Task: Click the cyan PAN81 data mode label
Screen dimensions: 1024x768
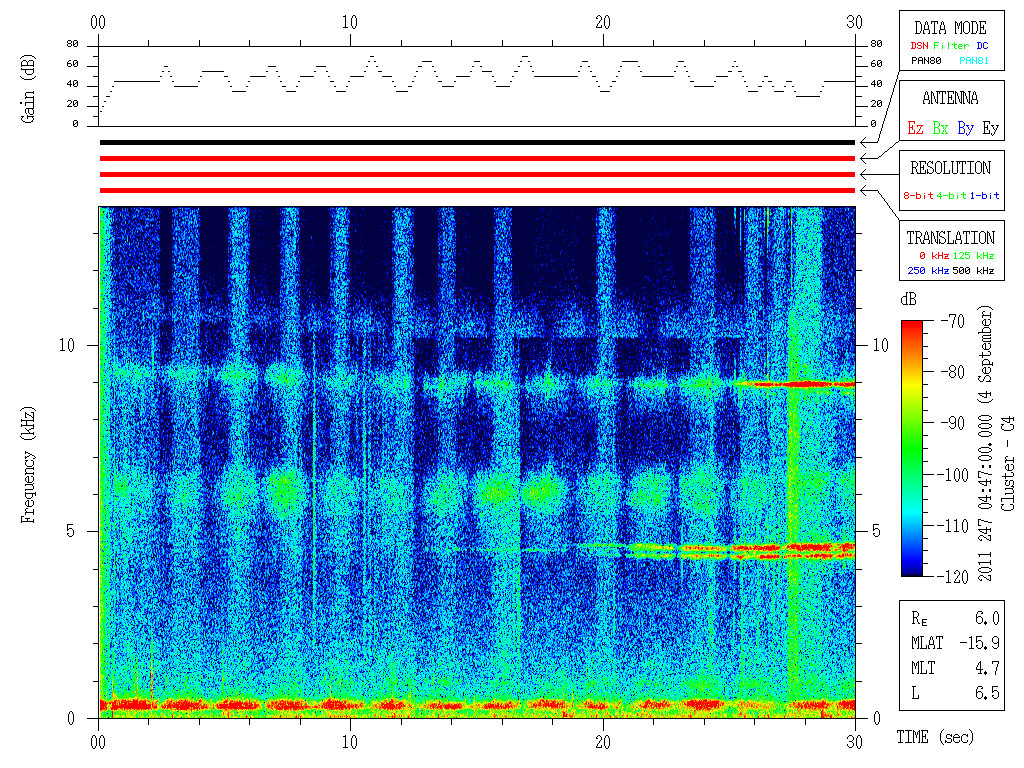Action: [x=974, y=61]
